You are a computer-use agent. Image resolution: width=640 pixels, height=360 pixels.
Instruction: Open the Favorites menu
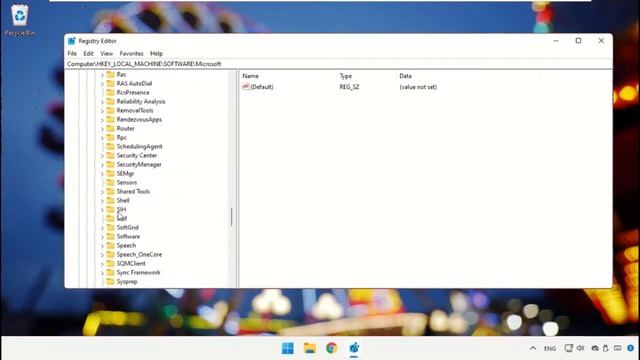click(131, 53)
